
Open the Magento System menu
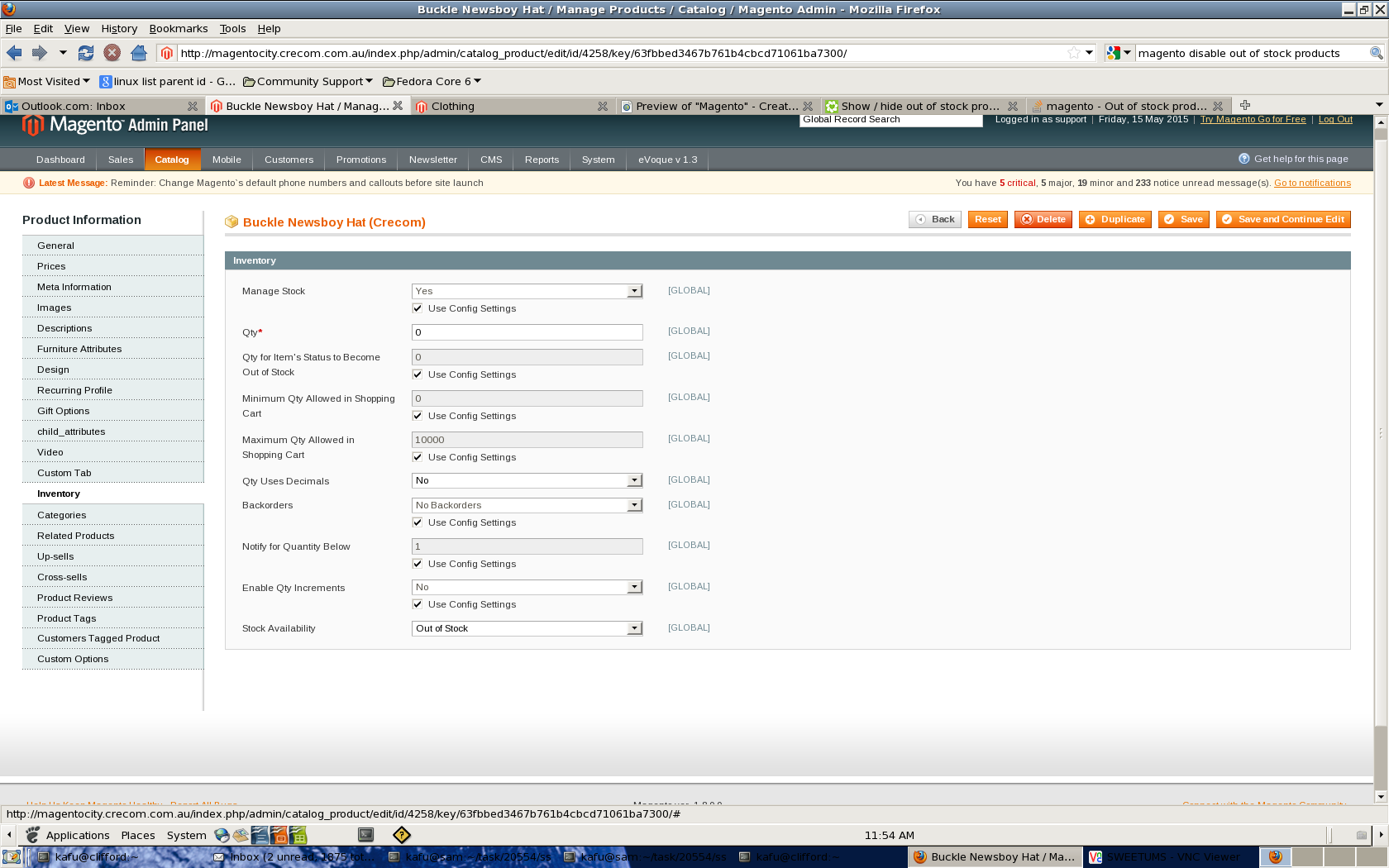(x=598, y=160)
